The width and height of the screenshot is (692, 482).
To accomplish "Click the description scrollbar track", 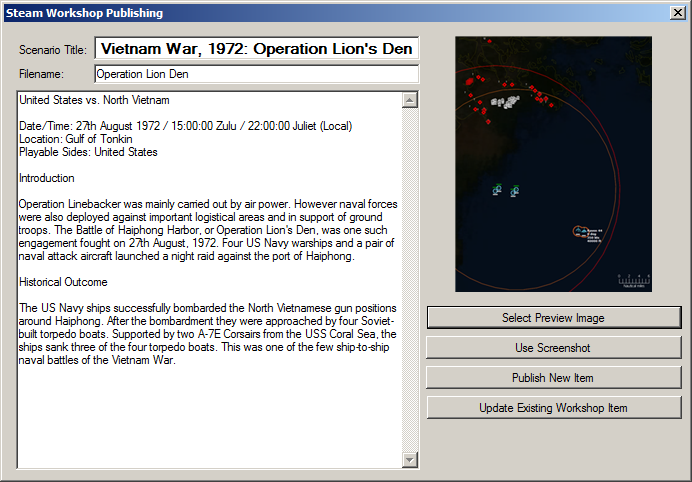I will (410, 280).
